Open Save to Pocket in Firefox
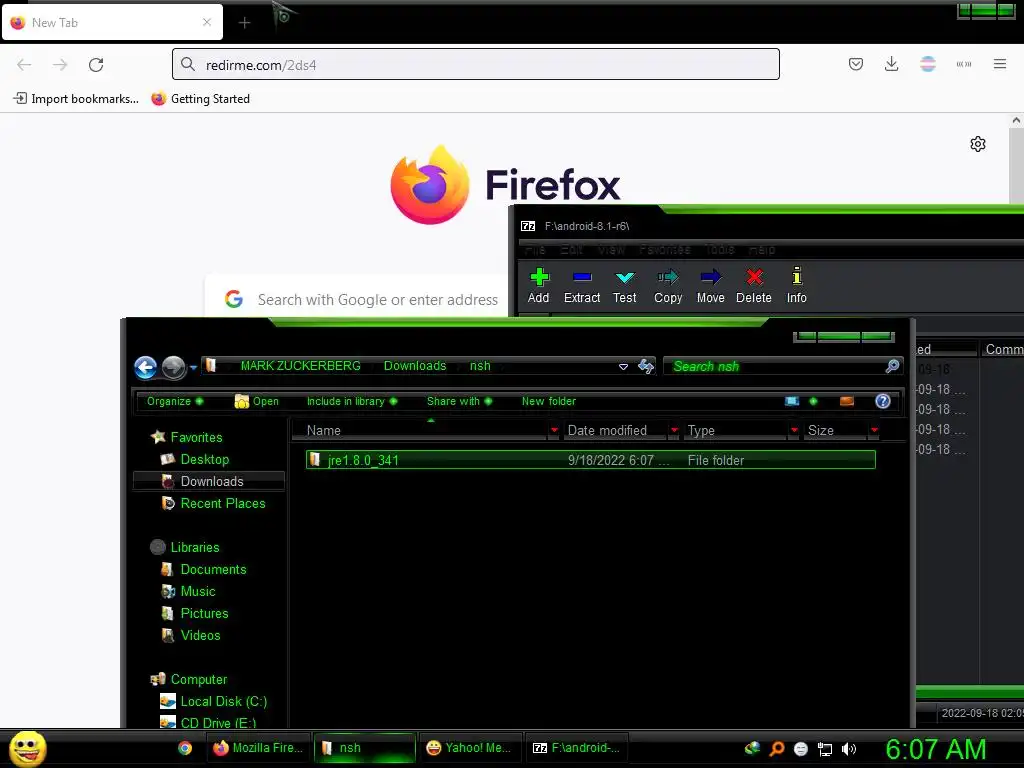The width and height of the screenshot is (1024, 768). click(856, 64)
